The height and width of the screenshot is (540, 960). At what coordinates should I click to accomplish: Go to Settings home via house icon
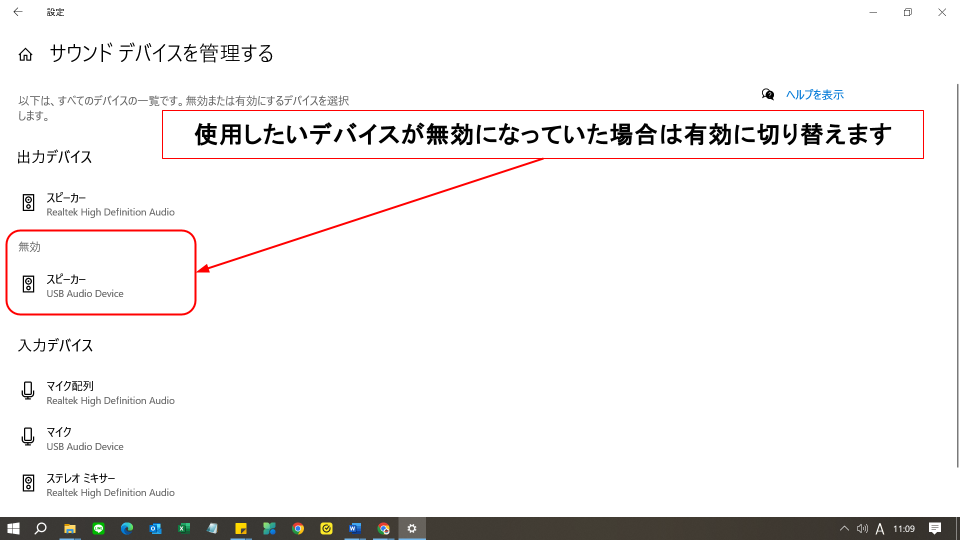click(x=26, y=54)
